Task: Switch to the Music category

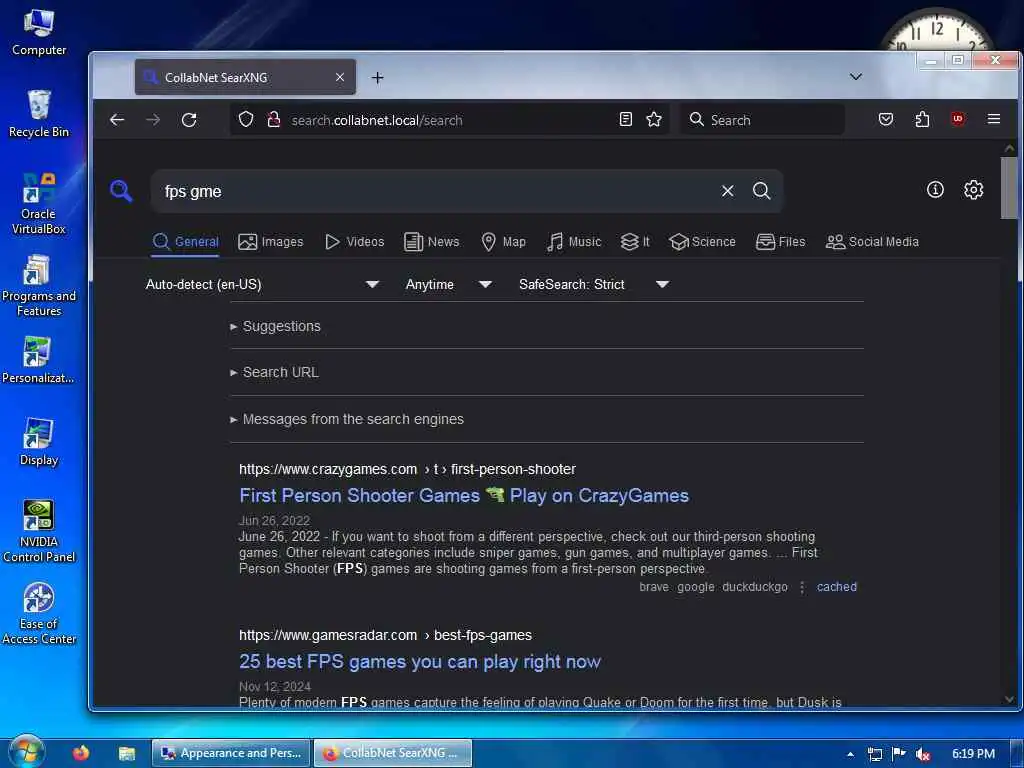Action: tap(574, 242)
